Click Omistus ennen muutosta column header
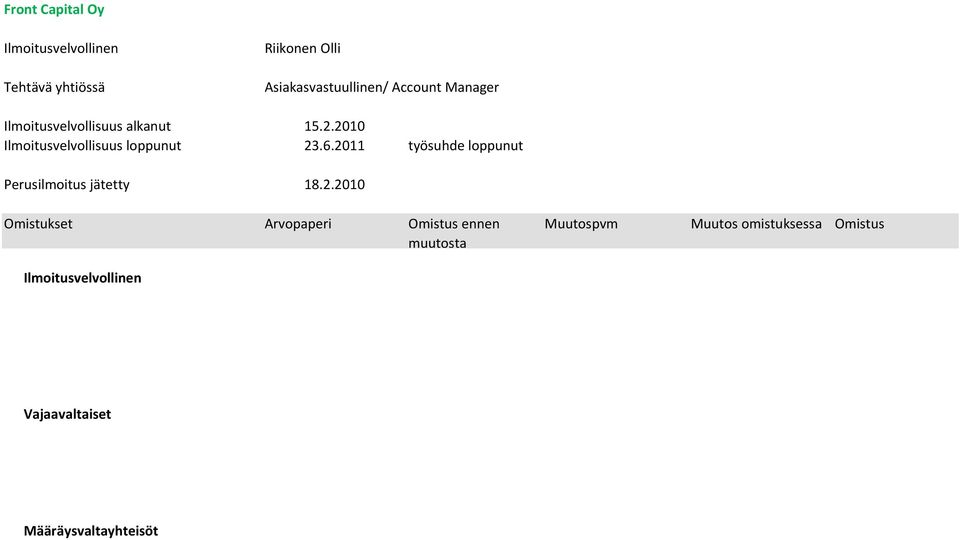Image resolution: width=960 pixels, height=540 pixels. (x=454, y=233)
